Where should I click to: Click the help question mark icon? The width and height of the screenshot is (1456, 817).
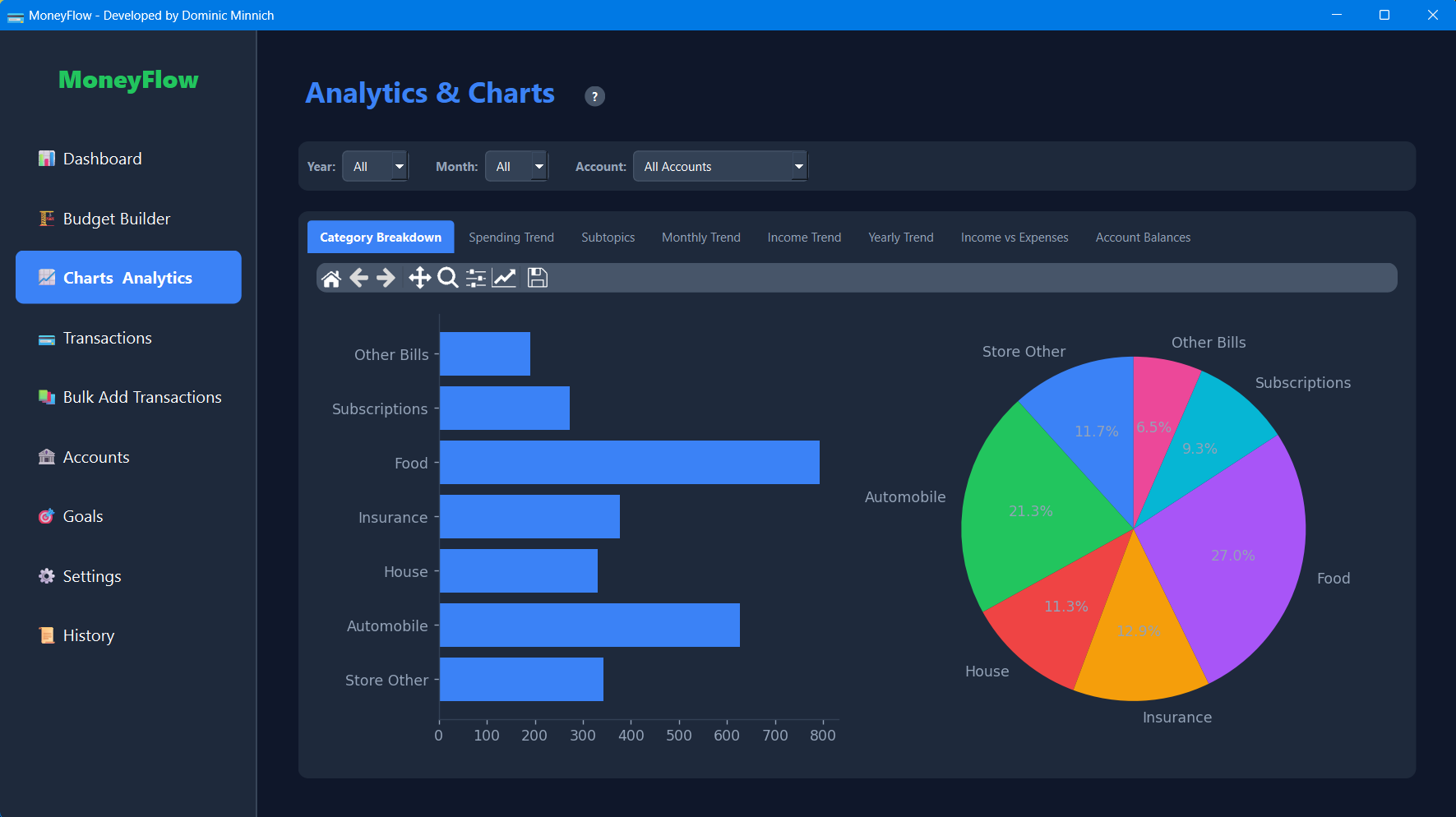(x=594, y=96)
